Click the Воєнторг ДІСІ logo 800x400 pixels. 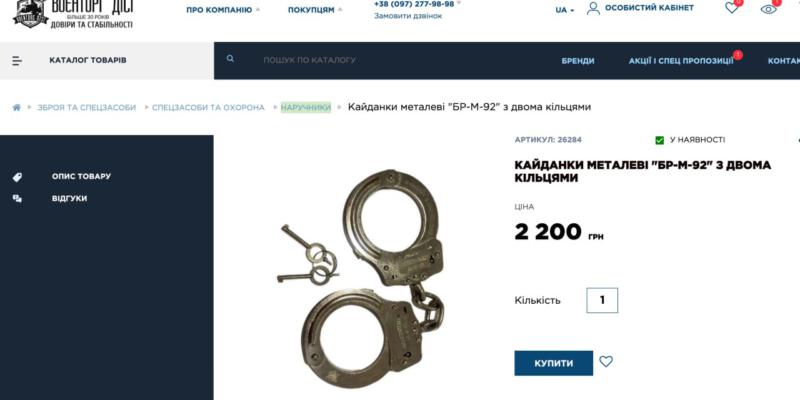73,13
